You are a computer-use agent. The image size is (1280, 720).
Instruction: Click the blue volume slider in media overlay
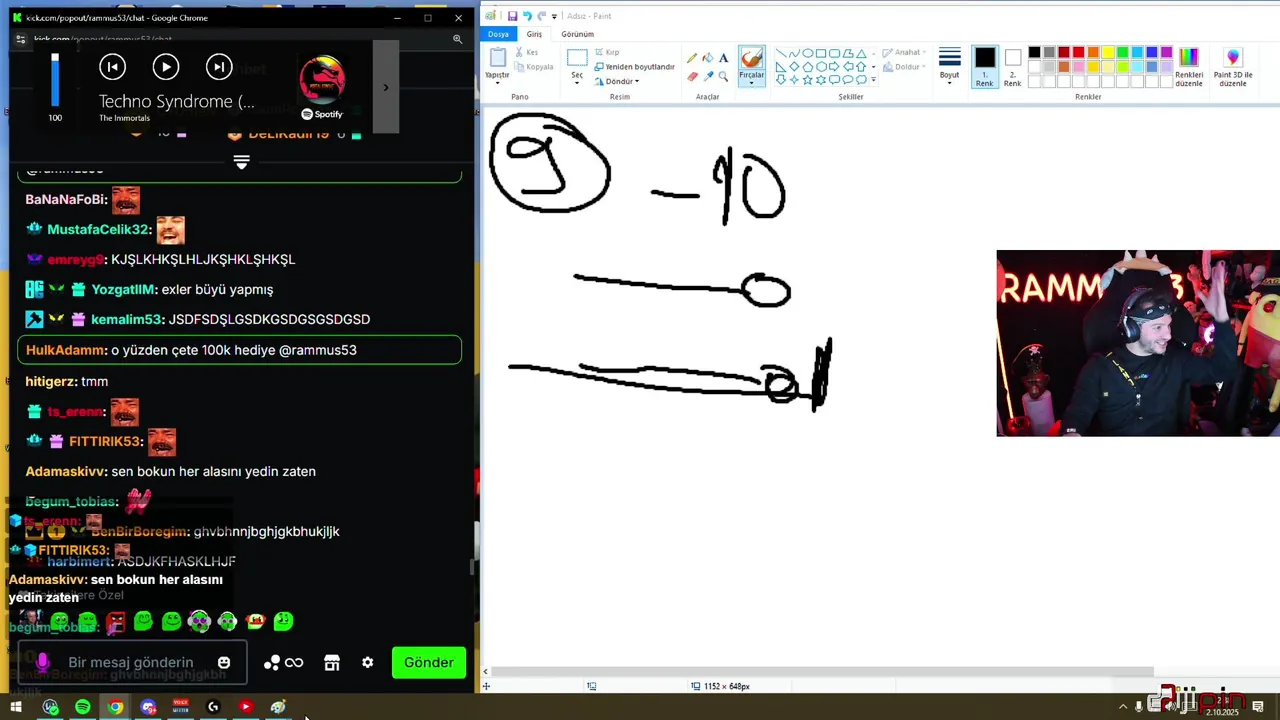click(55, 79)
